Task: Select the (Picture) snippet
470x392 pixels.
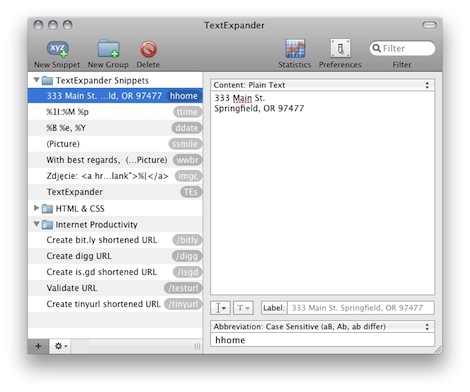Action: tap(115, 144)
